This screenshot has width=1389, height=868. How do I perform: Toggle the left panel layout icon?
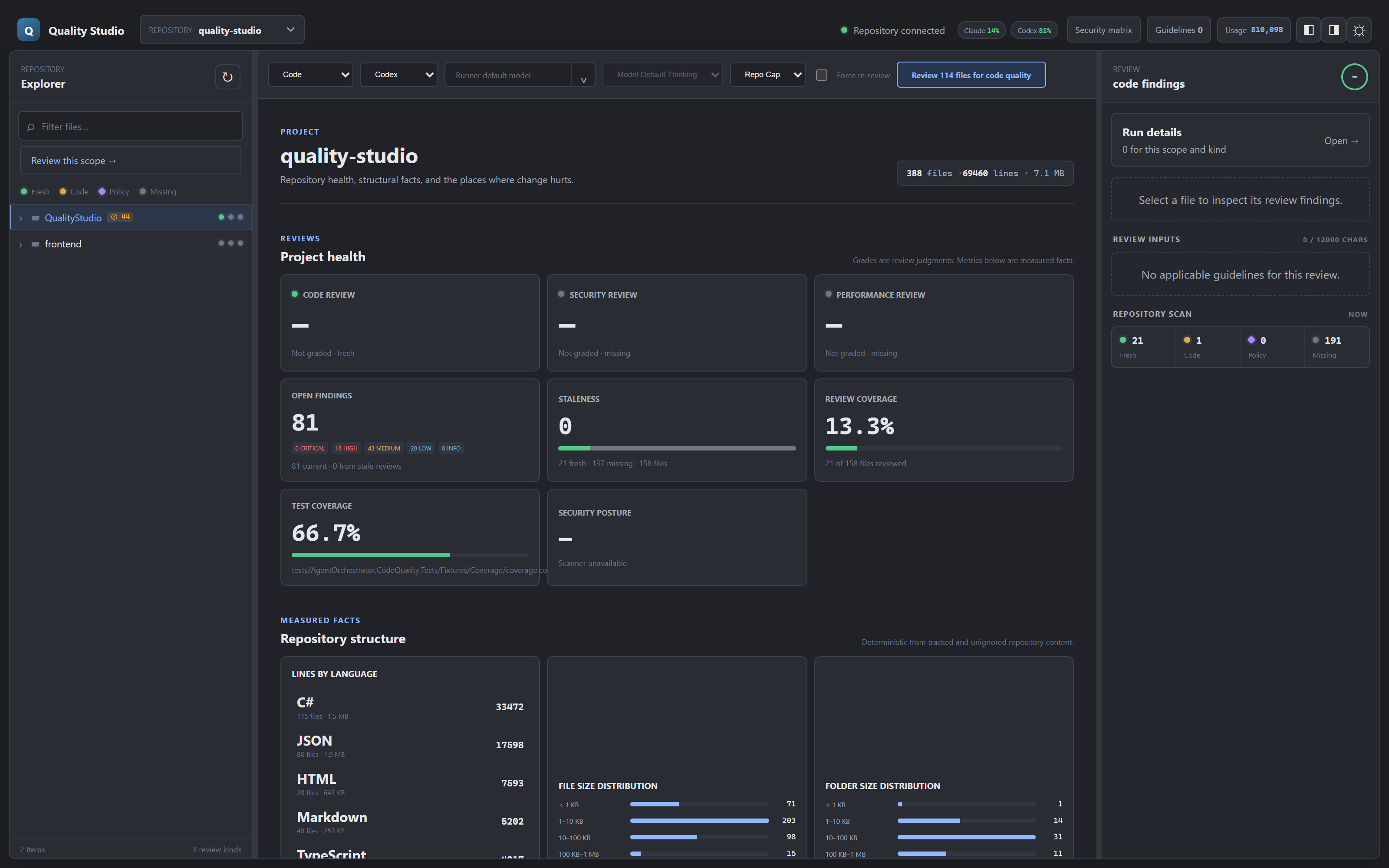tap(1309, 30)
